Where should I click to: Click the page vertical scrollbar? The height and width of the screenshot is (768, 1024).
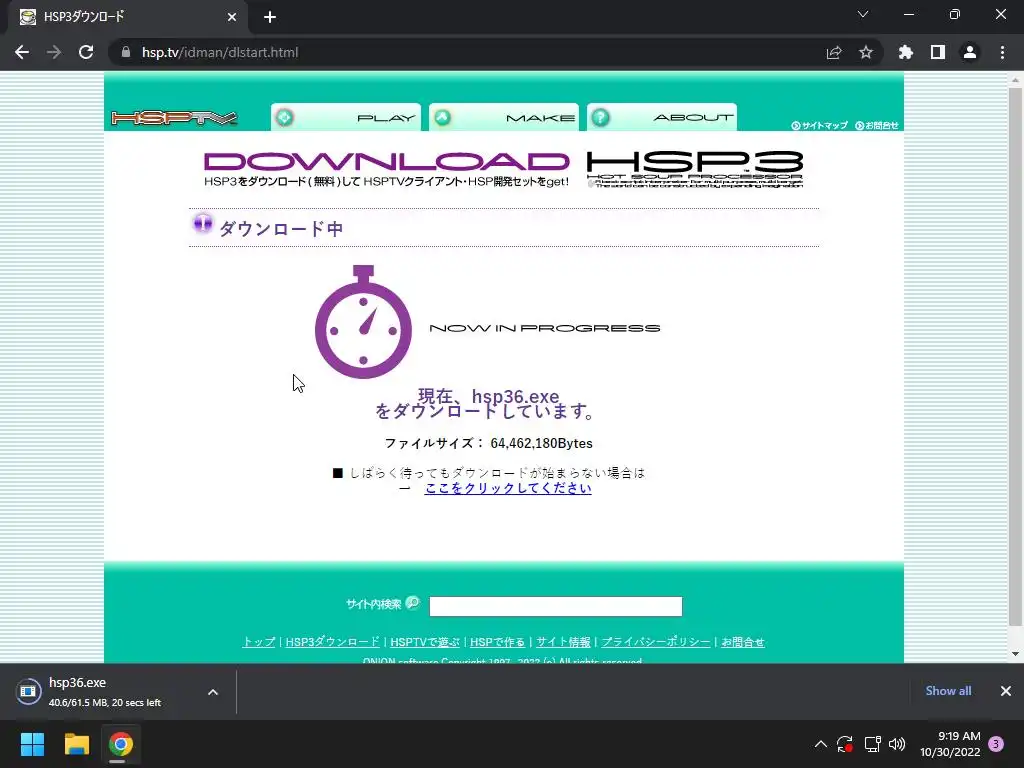tap(1015, 356)
